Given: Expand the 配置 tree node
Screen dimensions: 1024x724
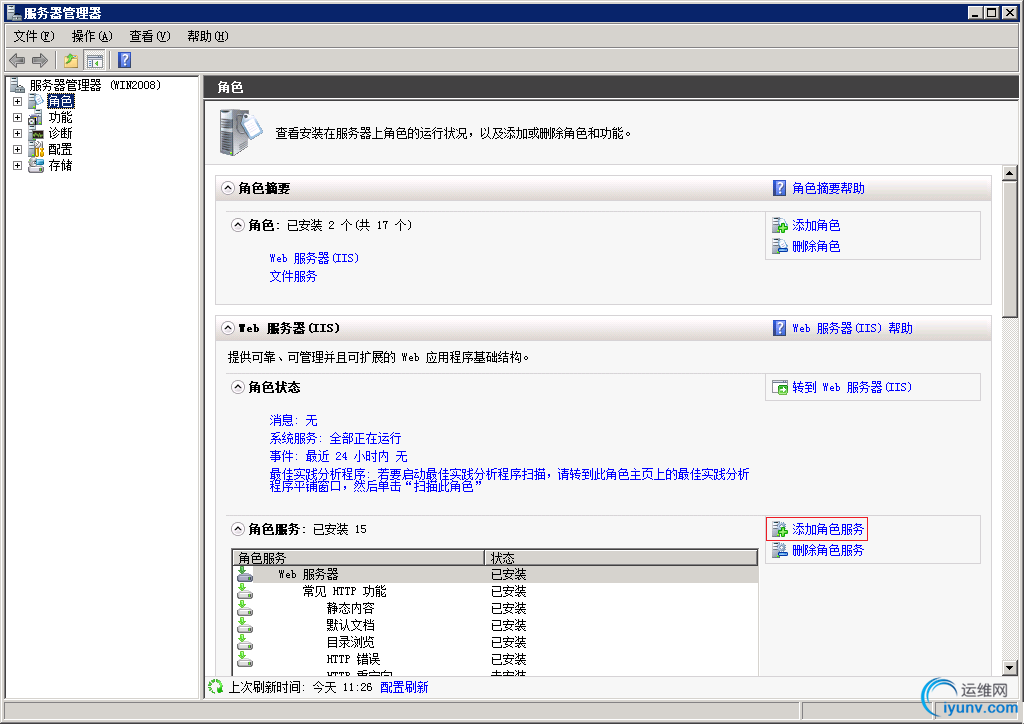Looking at the screenshot, I should (18, 150).
